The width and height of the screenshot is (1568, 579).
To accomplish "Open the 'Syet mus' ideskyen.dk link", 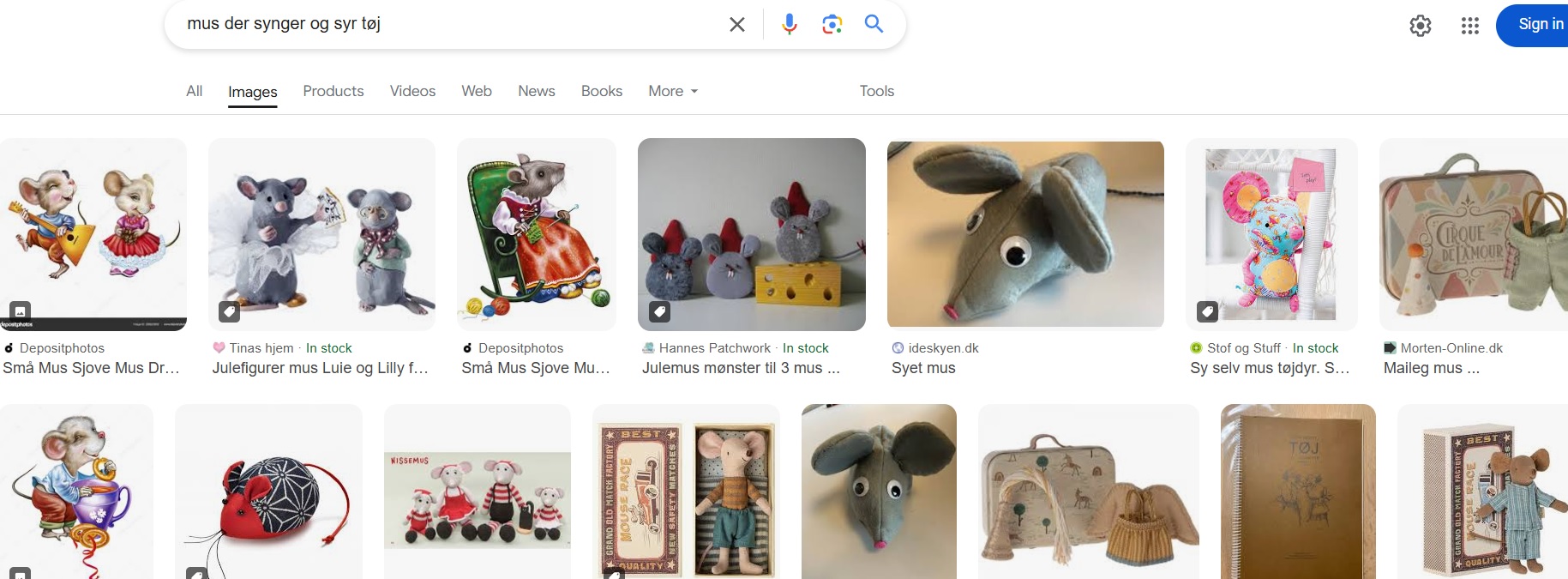I will click(x=923, y=368).
